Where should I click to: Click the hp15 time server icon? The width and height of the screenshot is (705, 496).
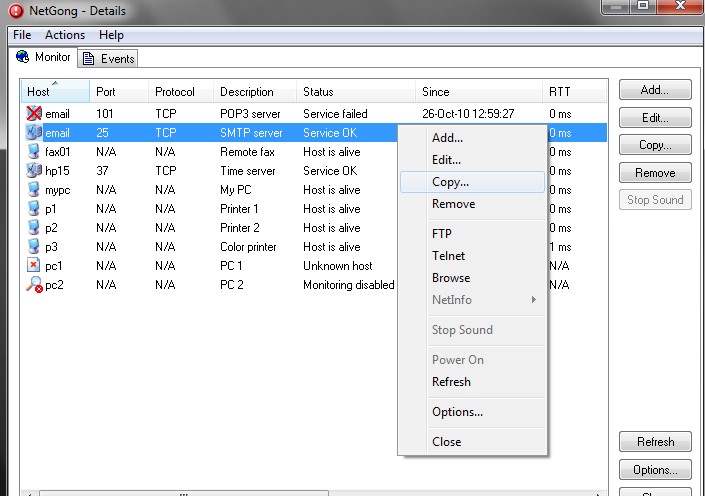pyautogui.click(x=34, y=171)
